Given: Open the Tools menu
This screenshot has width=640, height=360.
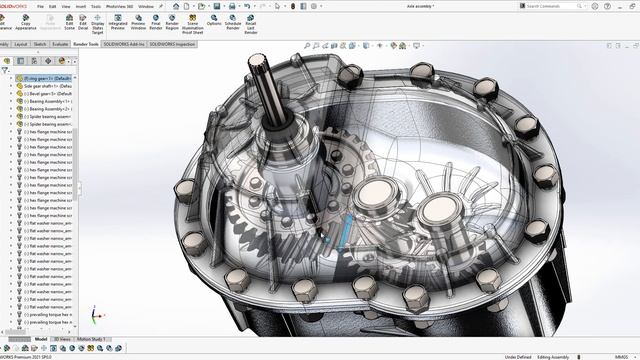Looking at the screenshot, I should point(96,7).
